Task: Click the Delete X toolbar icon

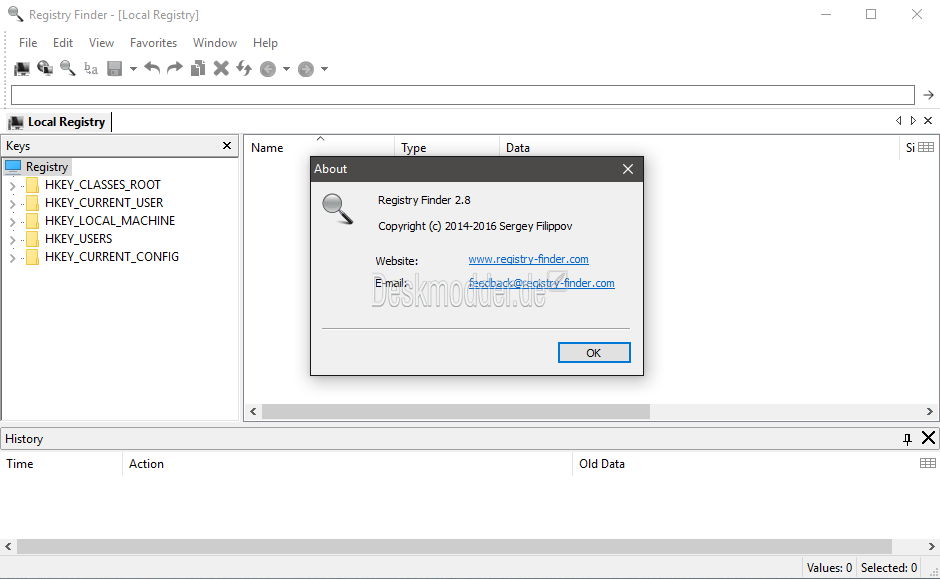Action: point(221,68)
